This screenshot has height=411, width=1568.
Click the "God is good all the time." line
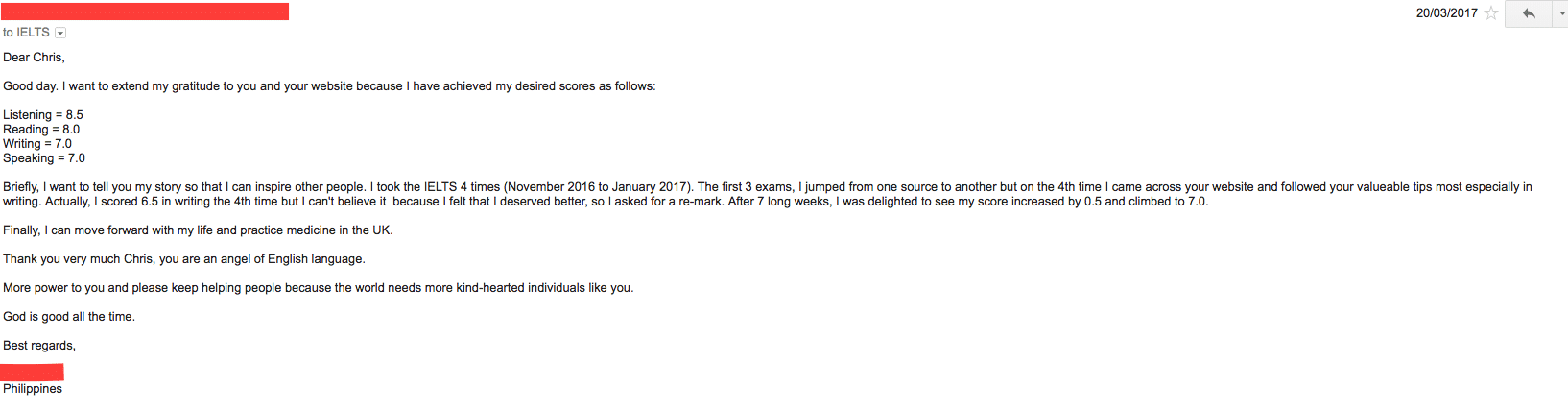pyautogui.click(x=69, y=317)
